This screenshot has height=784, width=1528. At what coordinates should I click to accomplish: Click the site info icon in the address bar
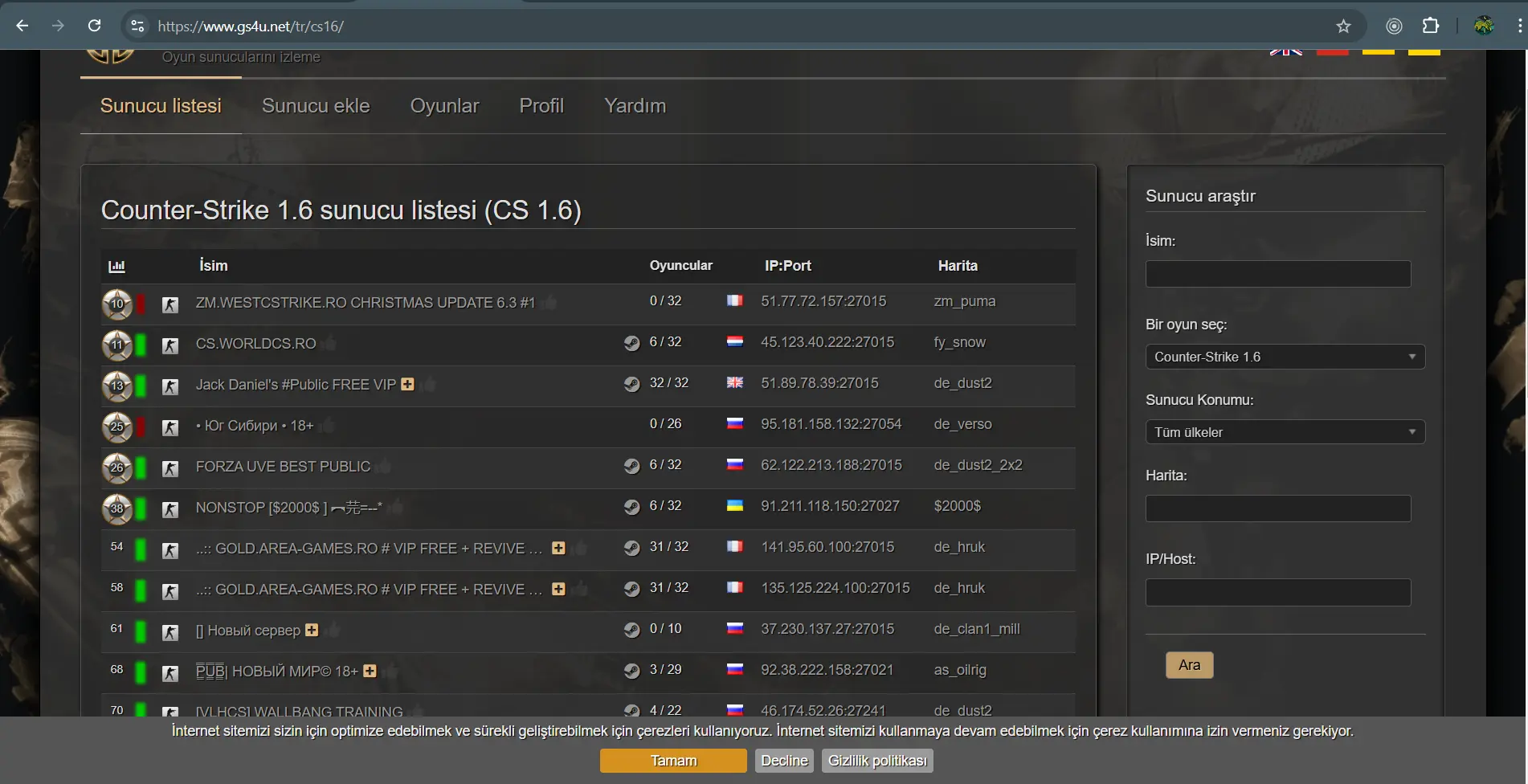coord(137,26)
